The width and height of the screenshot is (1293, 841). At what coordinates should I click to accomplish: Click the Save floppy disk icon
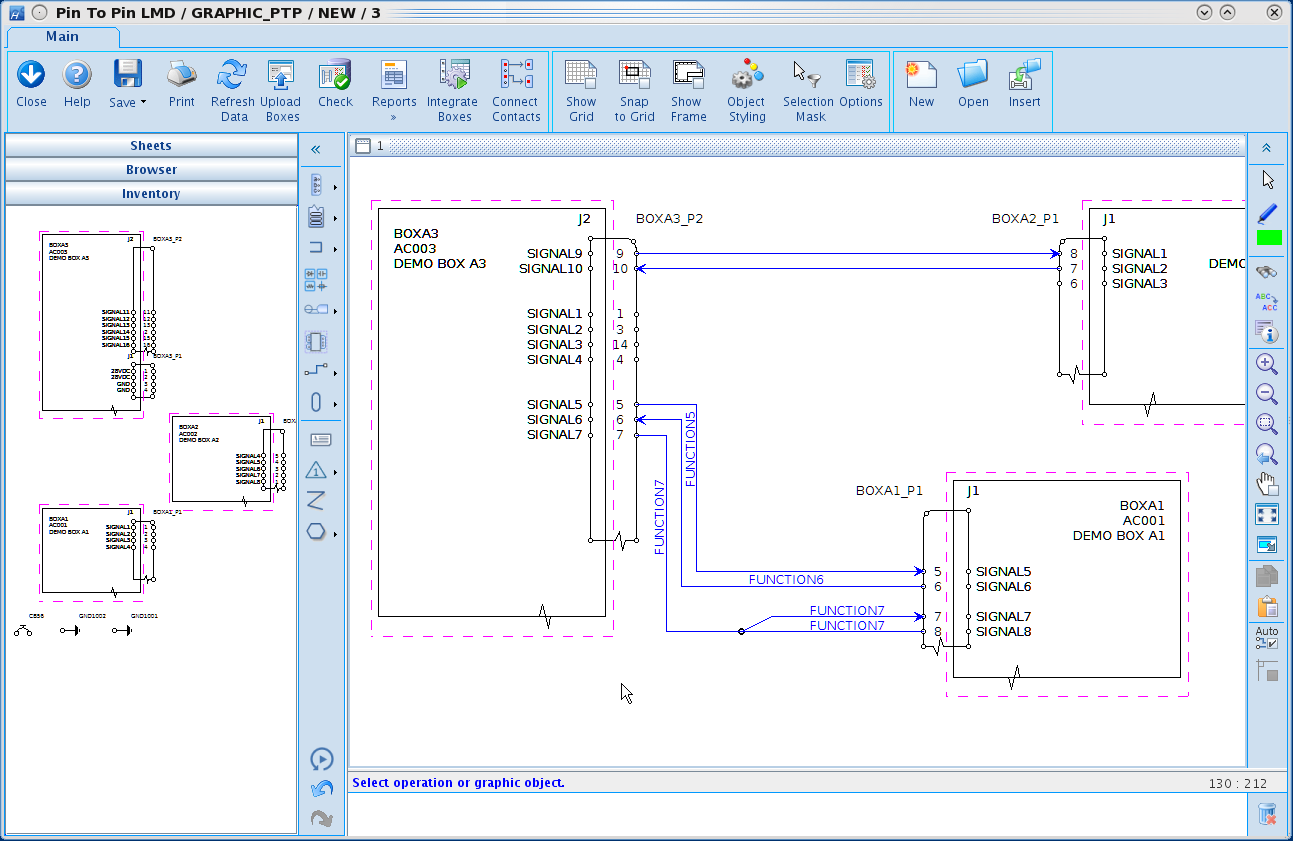[x=126, y=75]
